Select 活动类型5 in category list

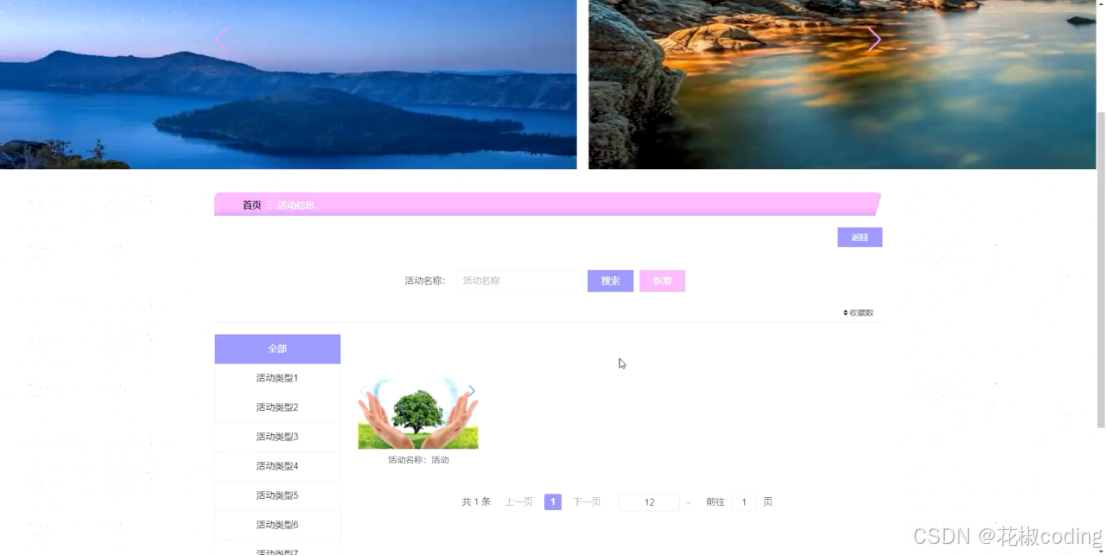[277, 496]
